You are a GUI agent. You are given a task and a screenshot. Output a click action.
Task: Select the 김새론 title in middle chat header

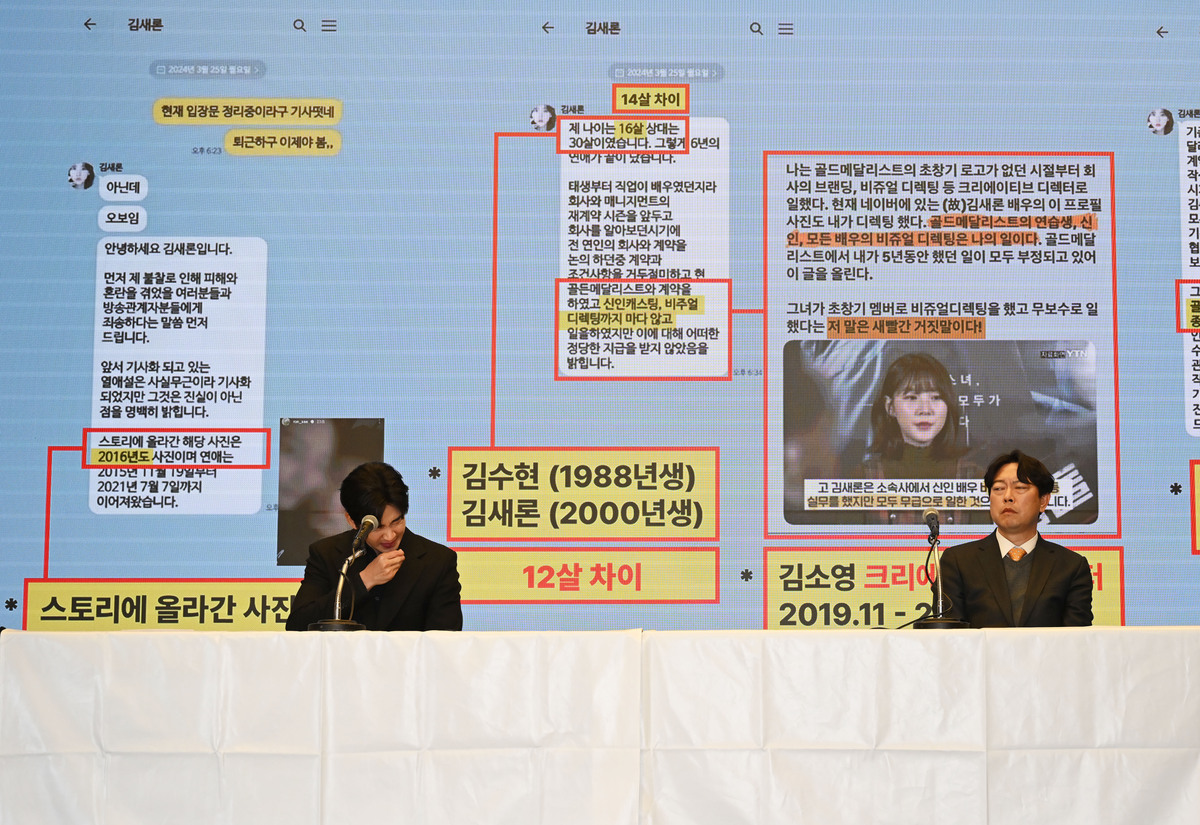(x=603, y=28)
